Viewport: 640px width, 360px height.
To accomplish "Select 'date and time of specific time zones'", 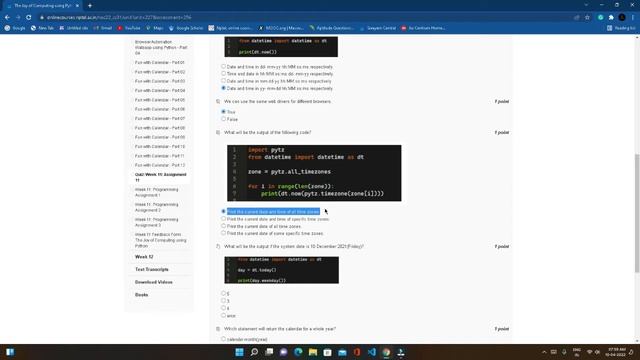I will point(223,219).
